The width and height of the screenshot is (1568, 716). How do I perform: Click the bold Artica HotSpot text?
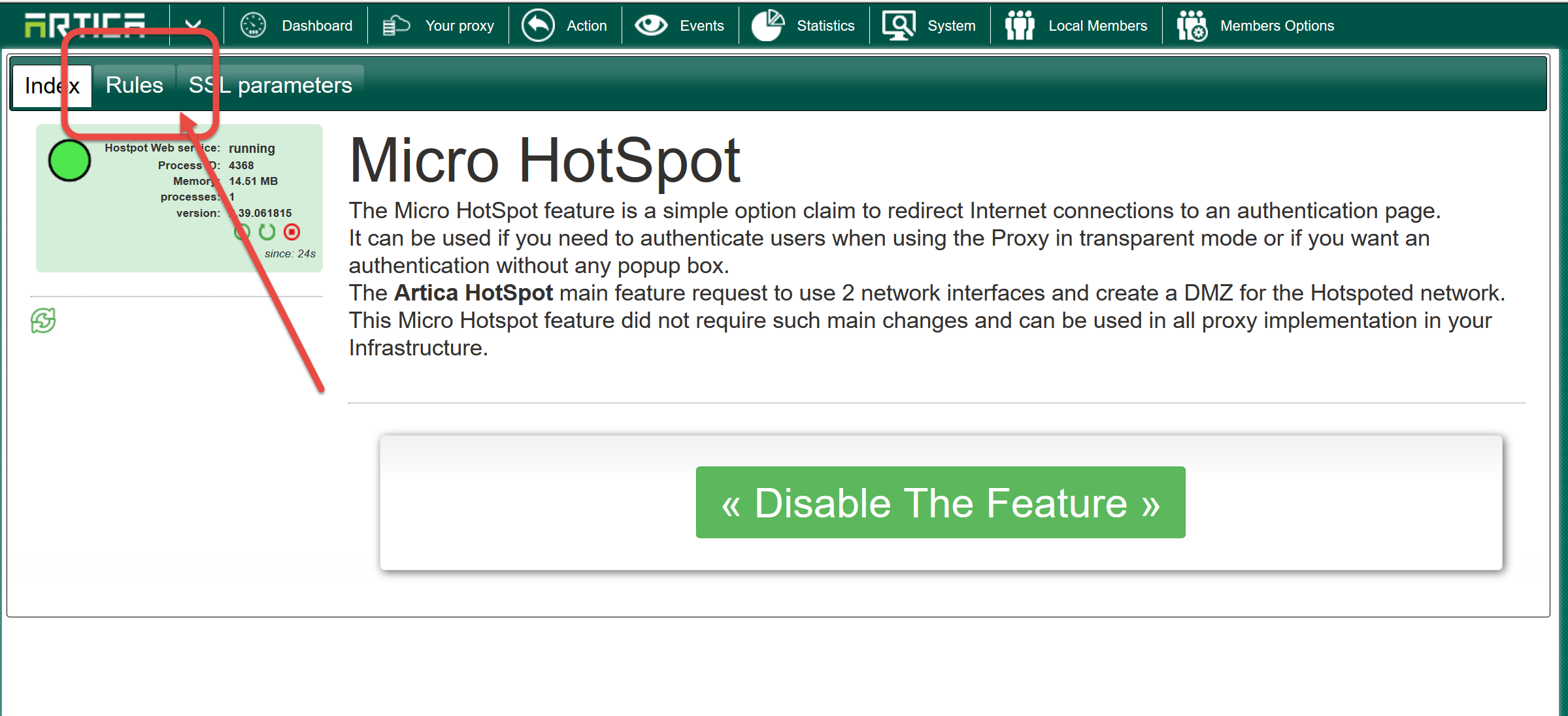[474, 293]
